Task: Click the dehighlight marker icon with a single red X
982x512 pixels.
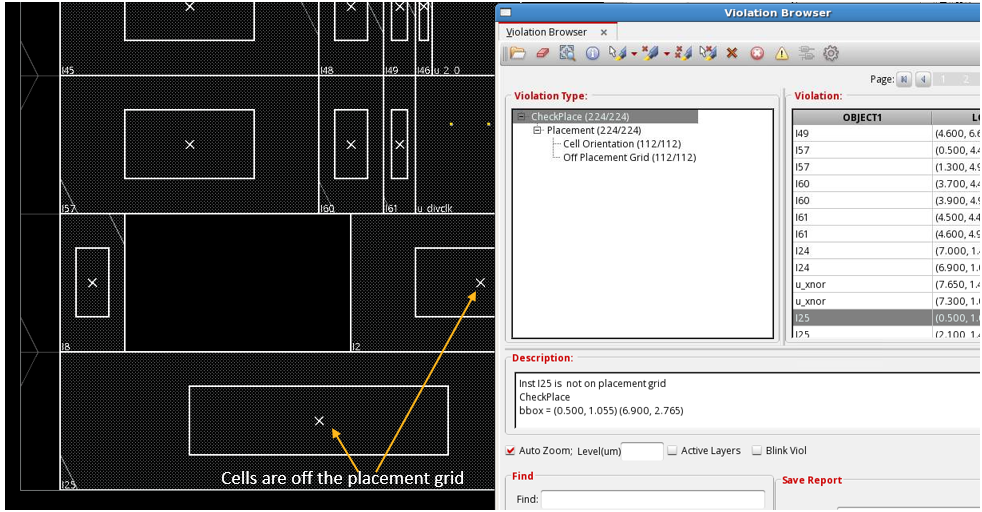Action: 649,53
